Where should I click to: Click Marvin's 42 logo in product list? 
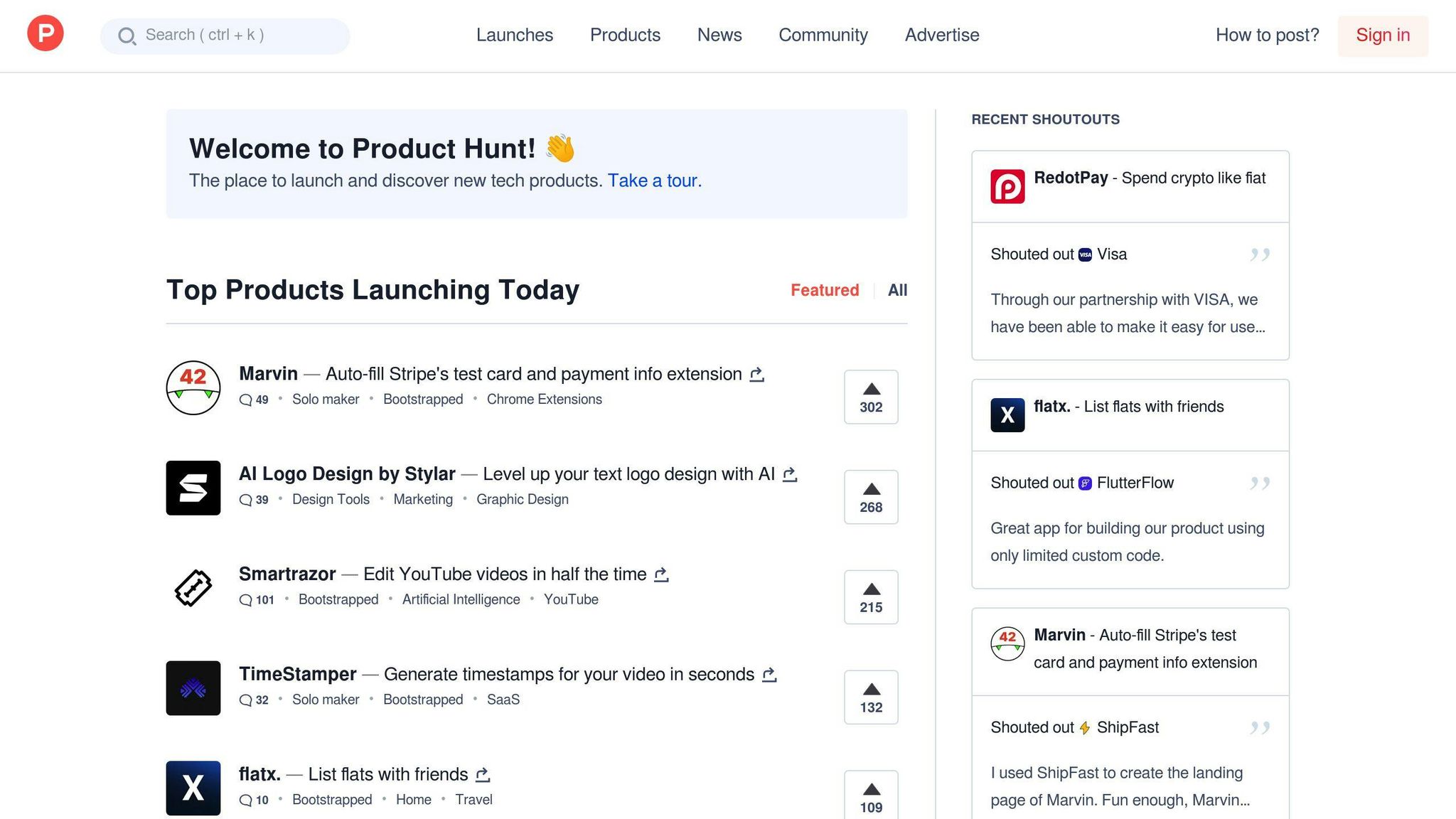[193, 387]
